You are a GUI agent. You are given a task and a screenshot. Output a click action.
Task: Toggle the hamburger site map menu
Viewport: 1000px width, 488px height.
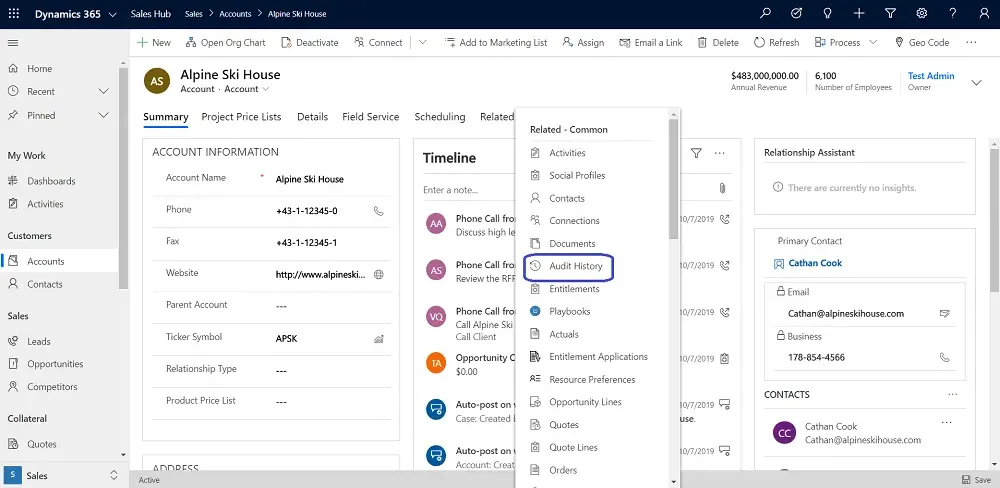point(13,43)
